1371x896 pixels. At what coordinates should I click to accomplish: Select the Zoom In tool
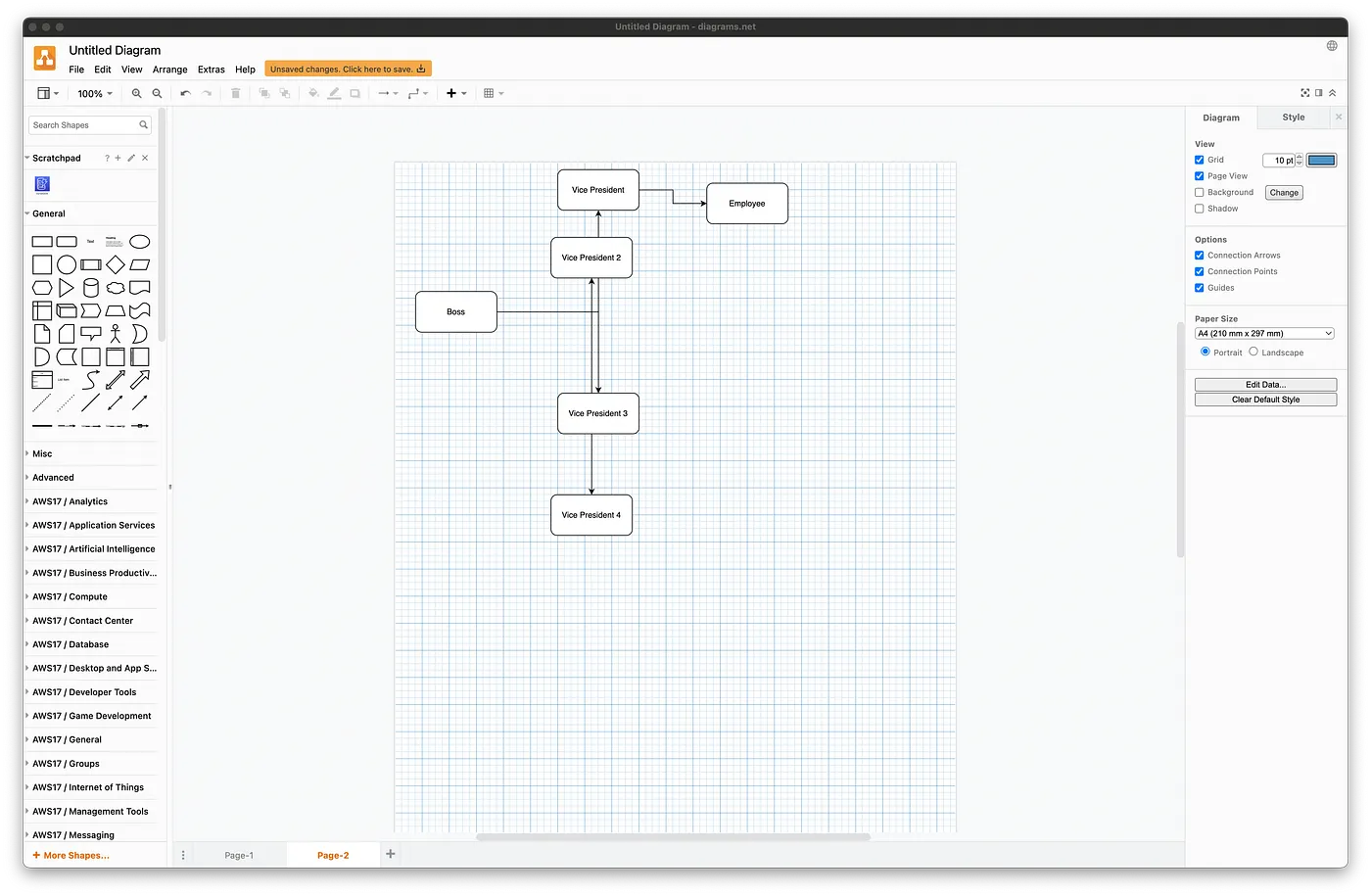[x=136, y=93]
